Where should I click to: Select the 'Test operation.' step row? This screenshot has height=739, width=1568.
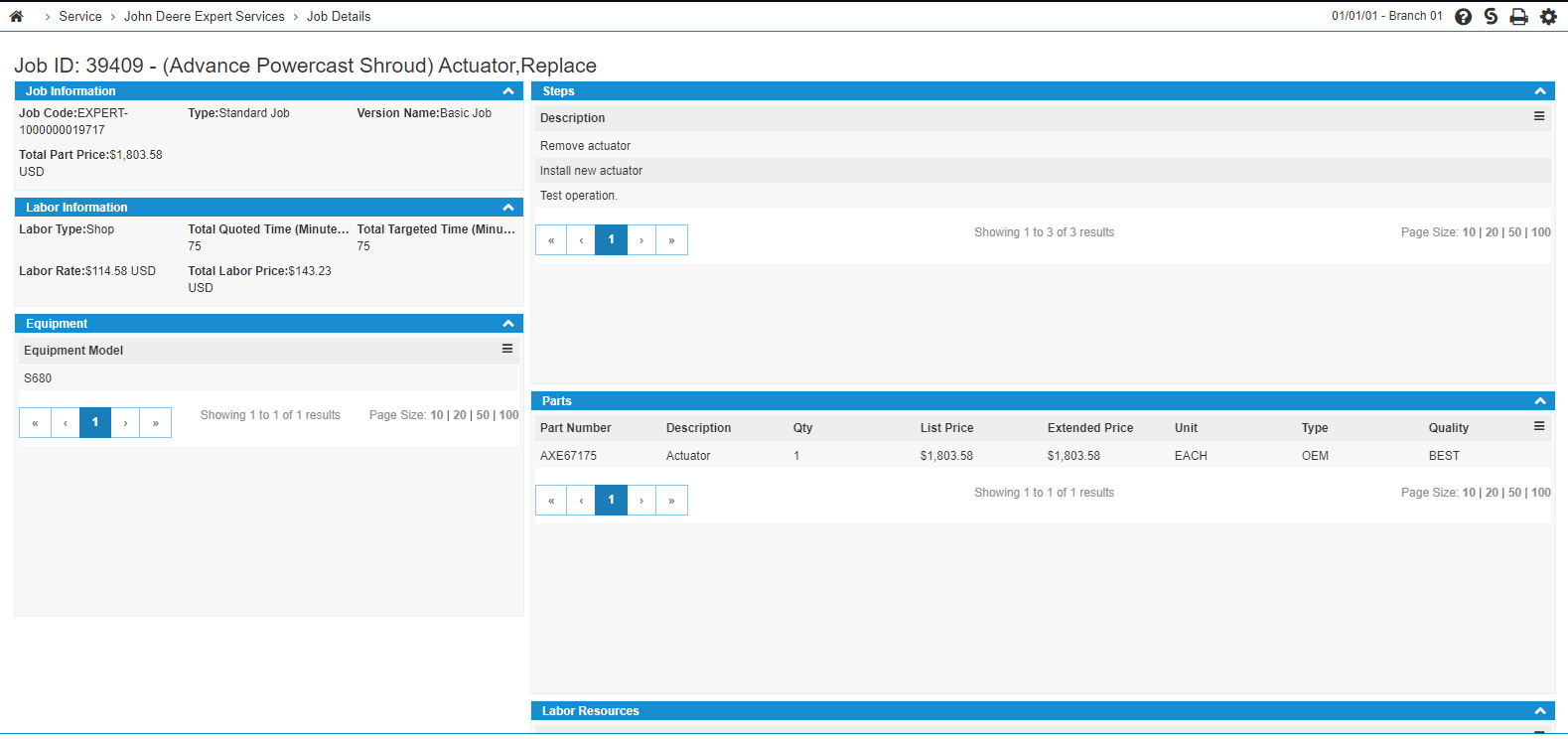click(1043, 196)
